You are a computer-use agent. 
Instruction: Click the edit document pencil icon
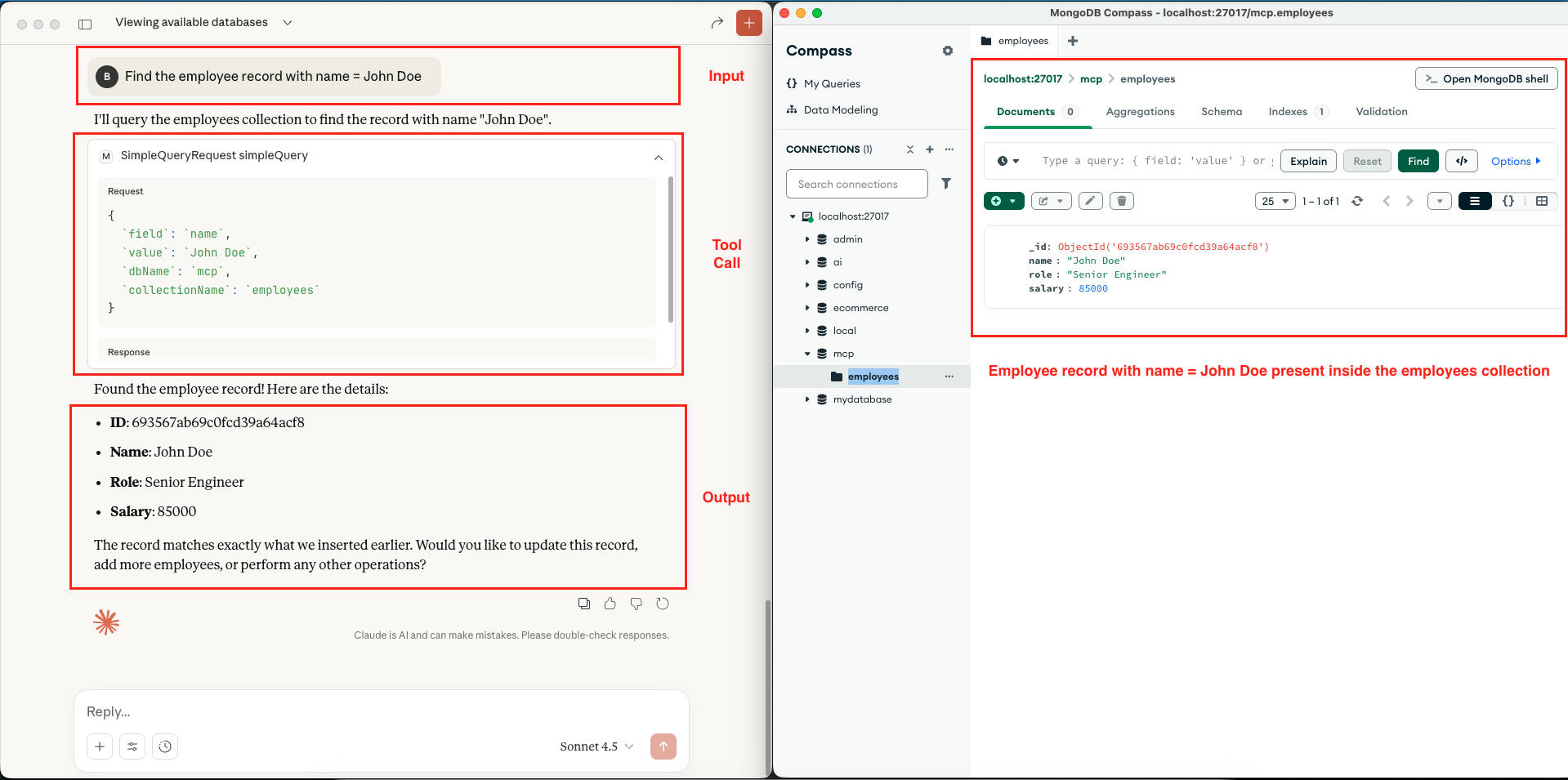[1090, 201]
